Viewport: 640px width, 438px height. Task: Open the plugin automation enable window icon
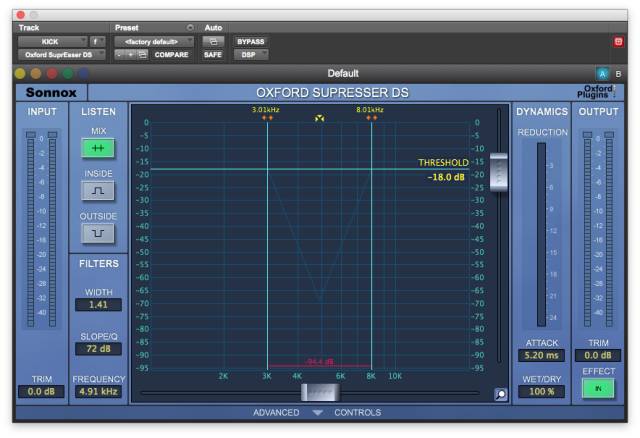coord(213,42)
